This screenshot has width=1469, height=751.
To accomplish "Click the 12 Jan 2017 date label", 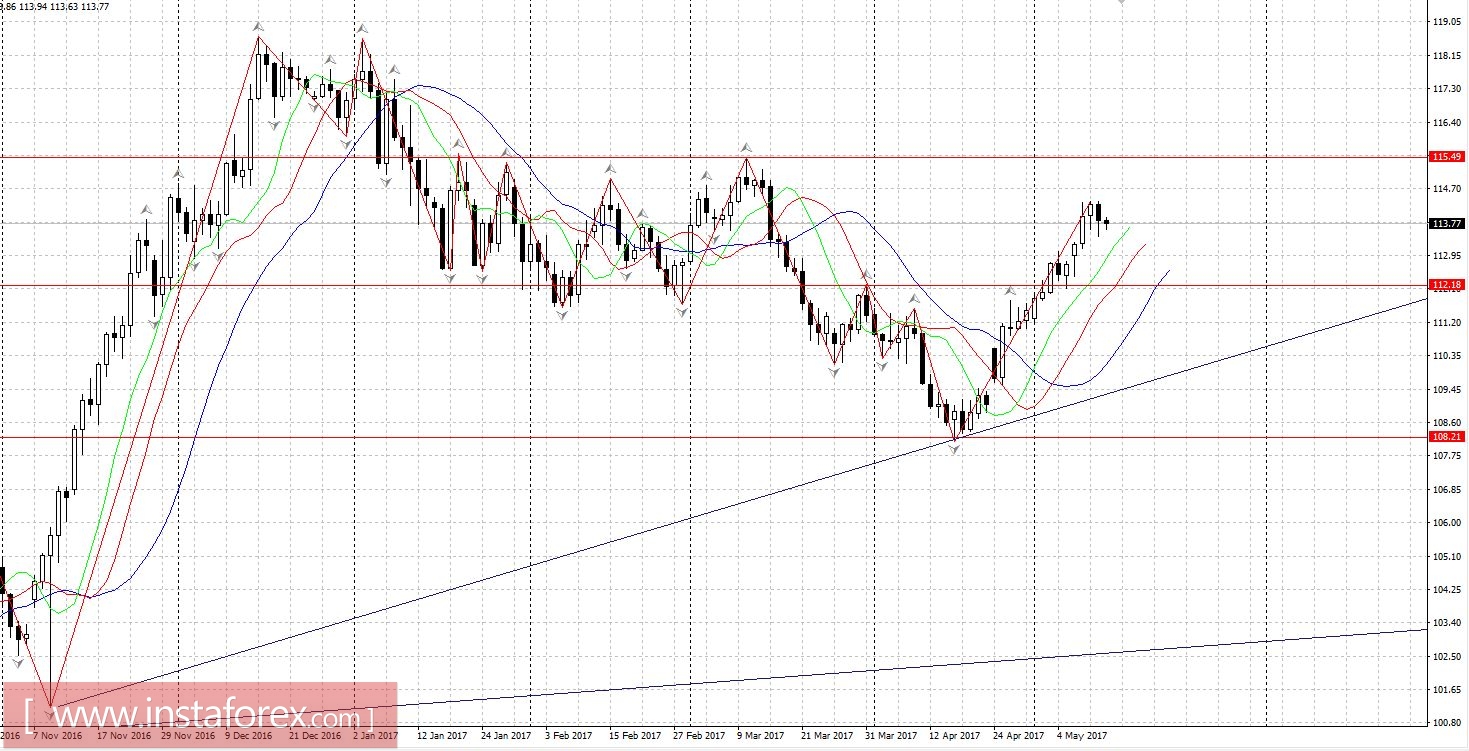I will [x=441, y=735].
